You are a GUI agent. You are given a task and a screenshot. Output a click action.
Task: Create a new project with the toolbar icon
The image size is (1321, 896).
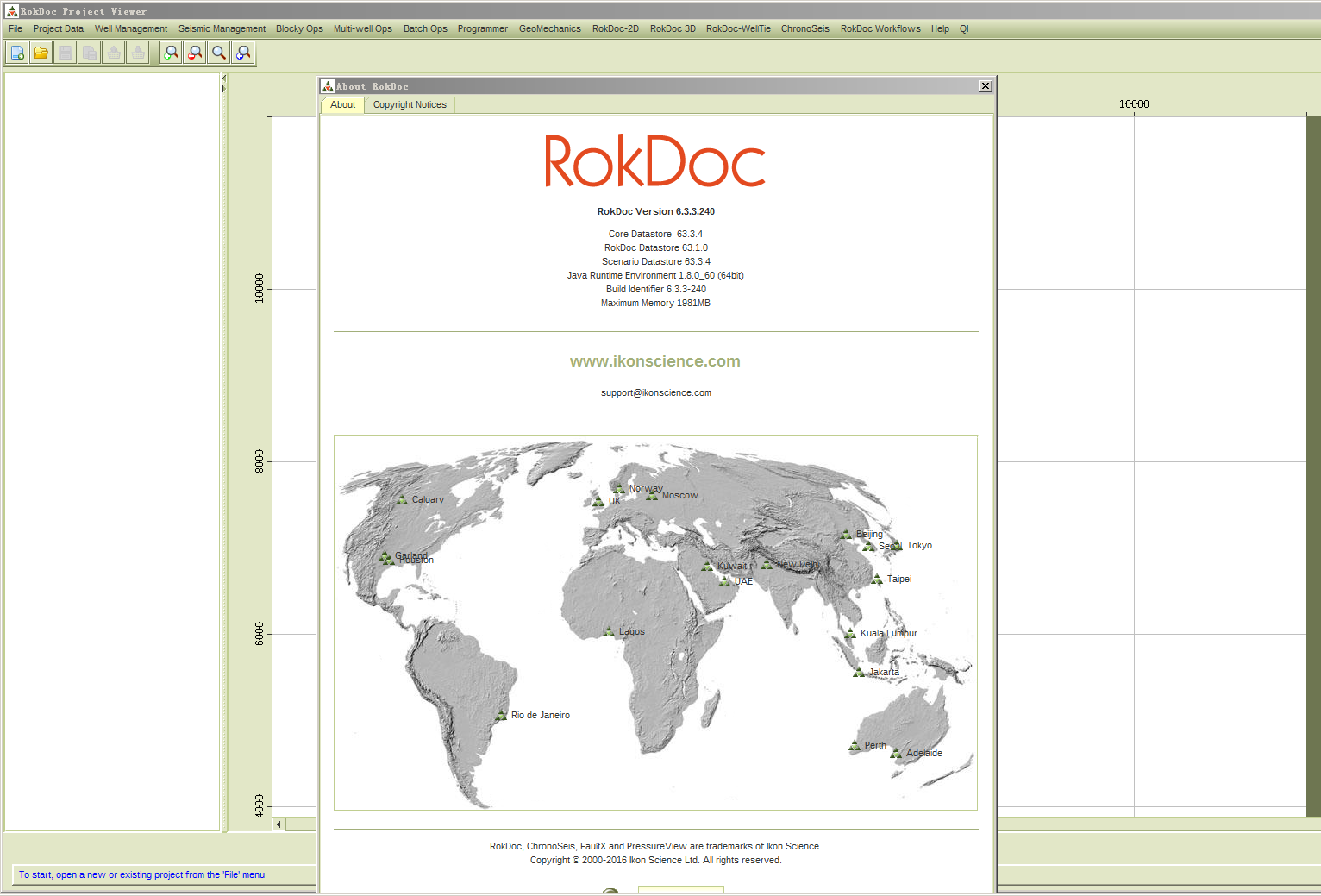click(x=17, y=53)
